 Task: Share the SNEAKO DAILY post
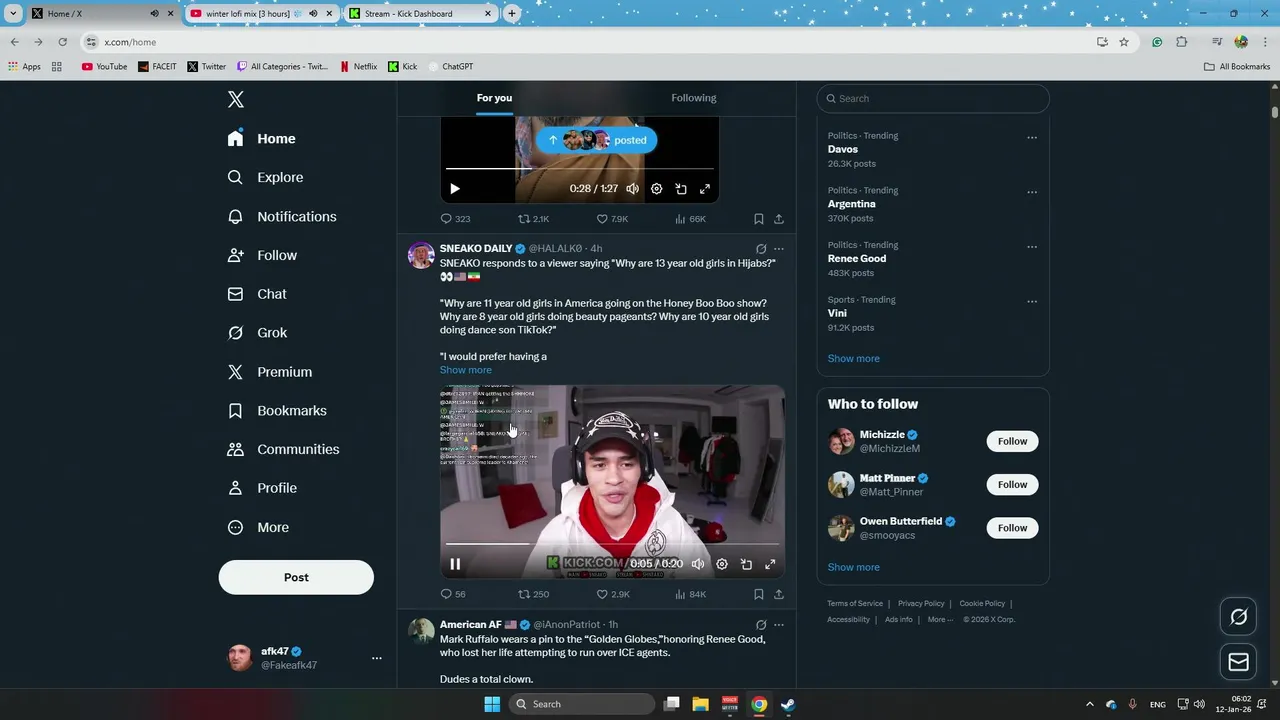(779, 594)
